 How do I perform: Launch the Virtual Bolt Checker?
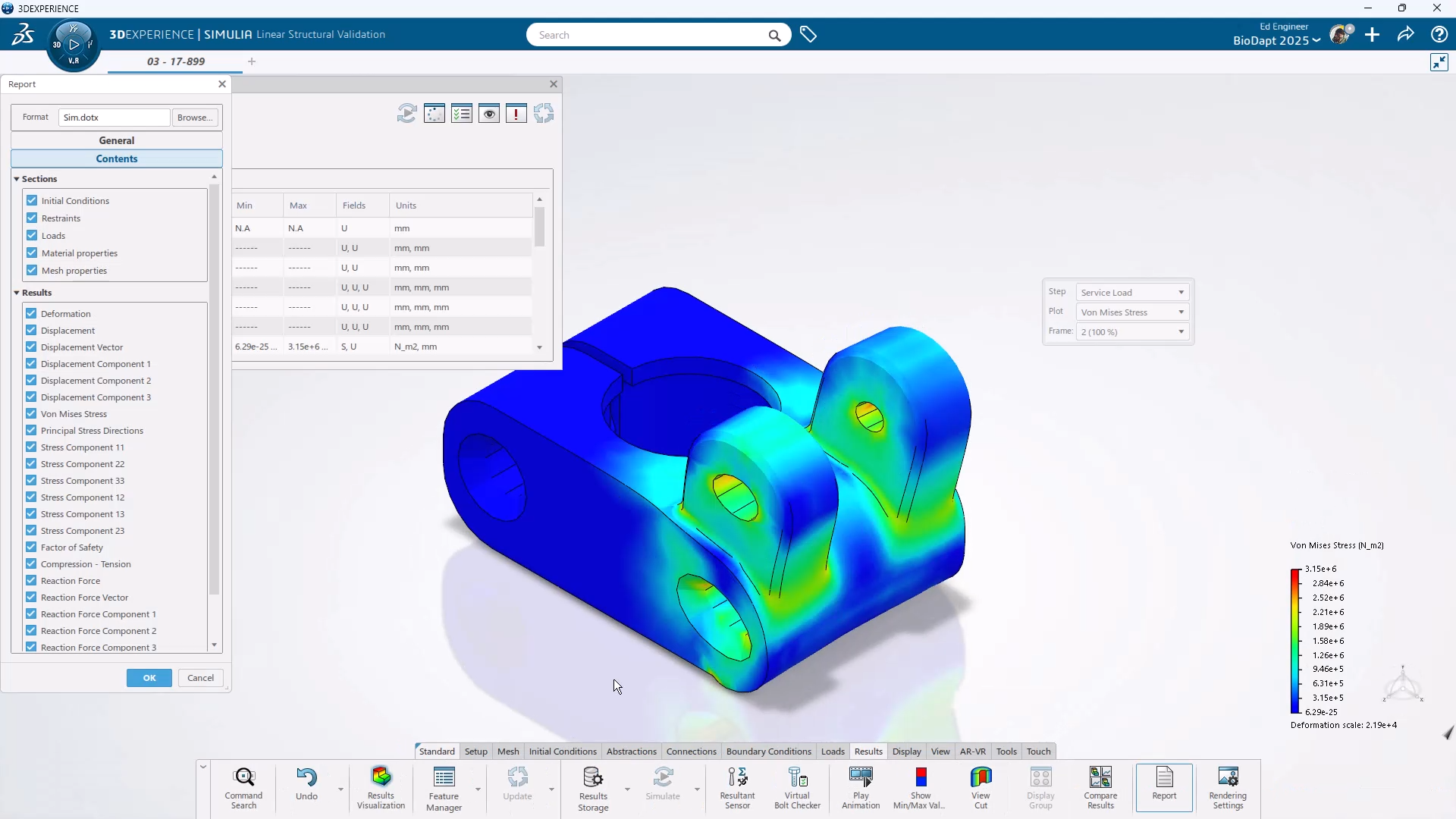(797, 786)
